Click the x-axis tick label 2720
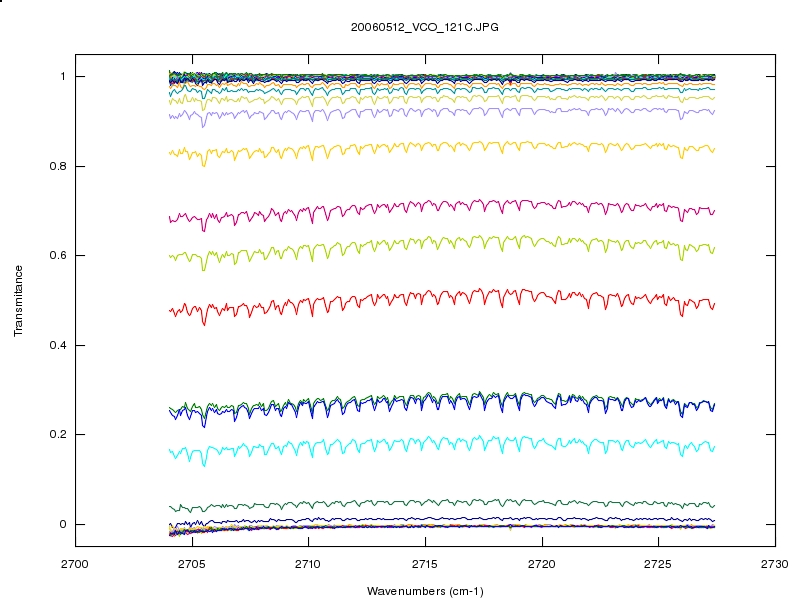The width and height of the screenshot is (800, 600). (x=542, y=564)
